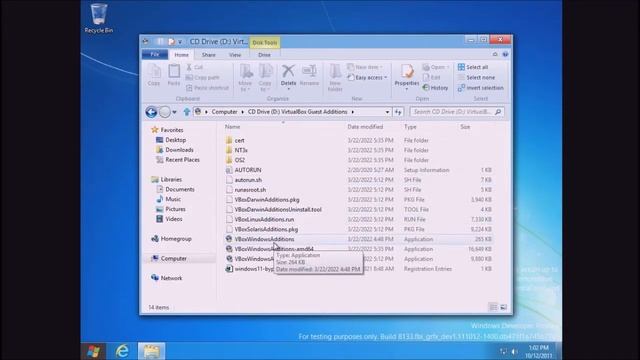Expand the Delete options arrow
Viewport: 640px width, 360px height.
288,89
